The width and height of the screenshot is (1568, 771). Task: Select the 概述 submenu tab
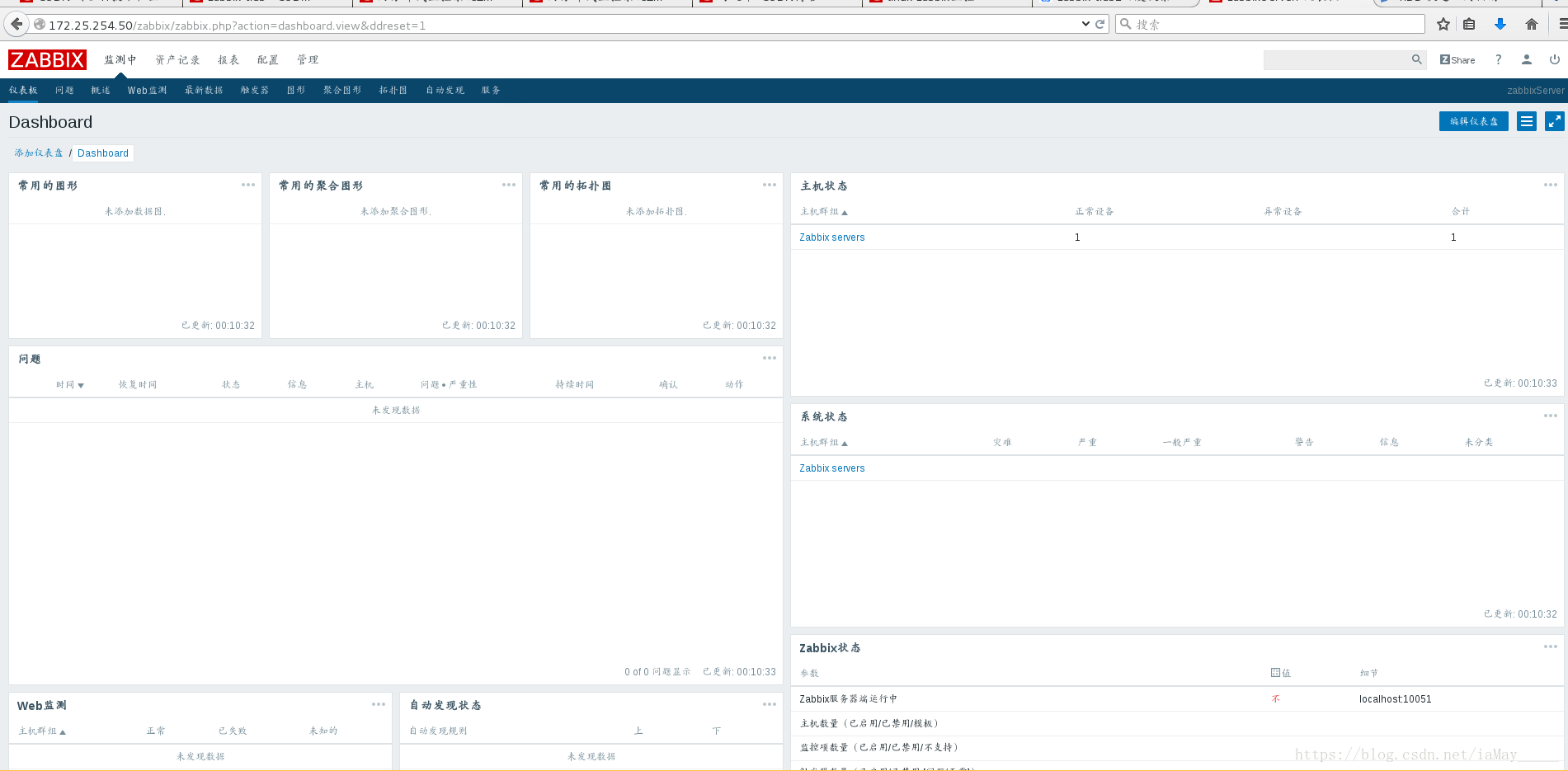tap(101, 90)
